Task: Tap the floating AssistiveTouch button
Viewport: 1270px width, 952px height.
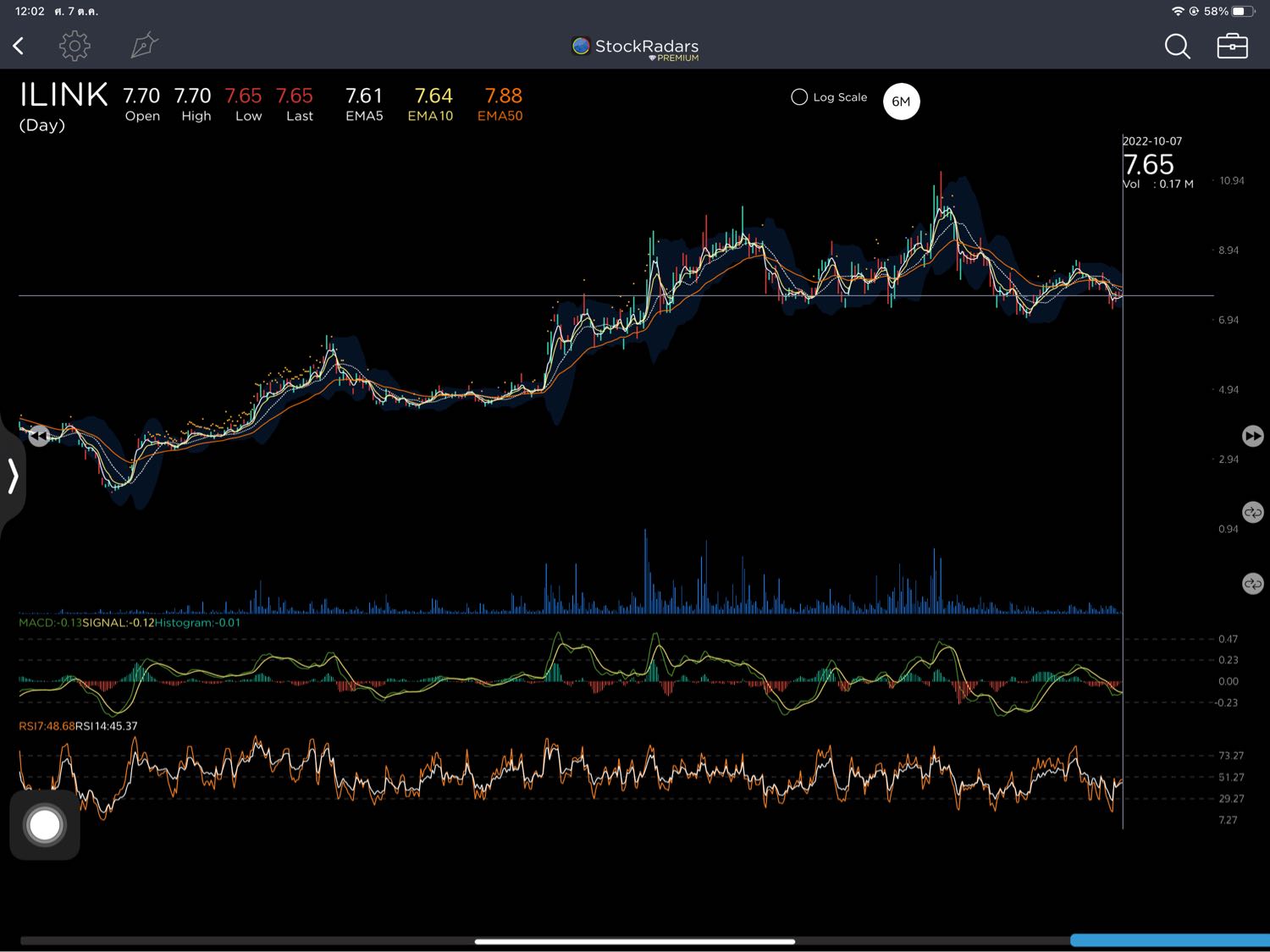Action: [x=45, y=825]
